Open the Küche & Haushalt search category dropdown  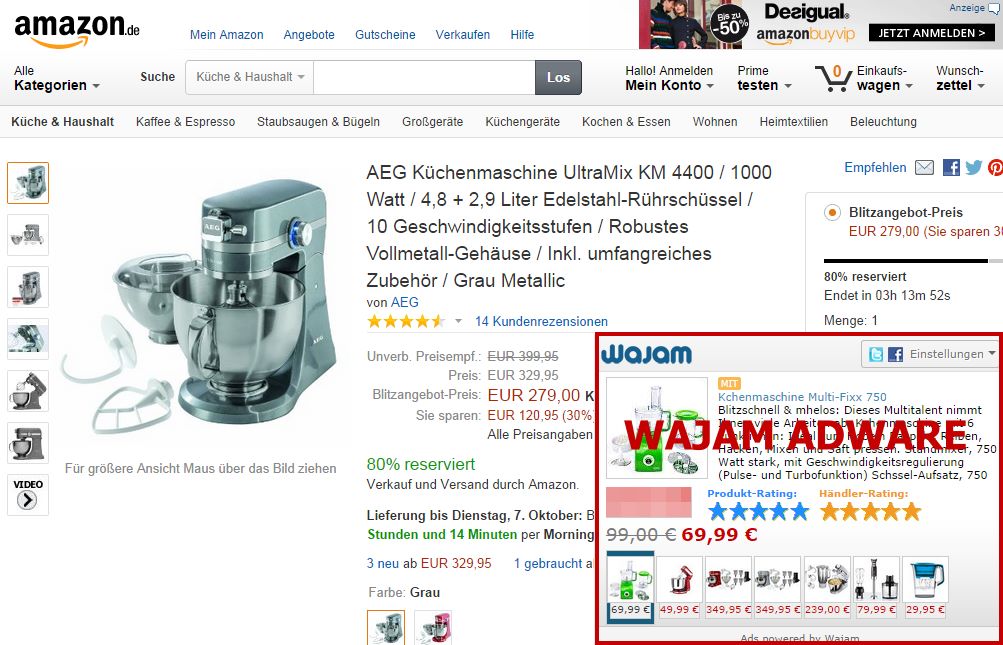click(249, 77)
